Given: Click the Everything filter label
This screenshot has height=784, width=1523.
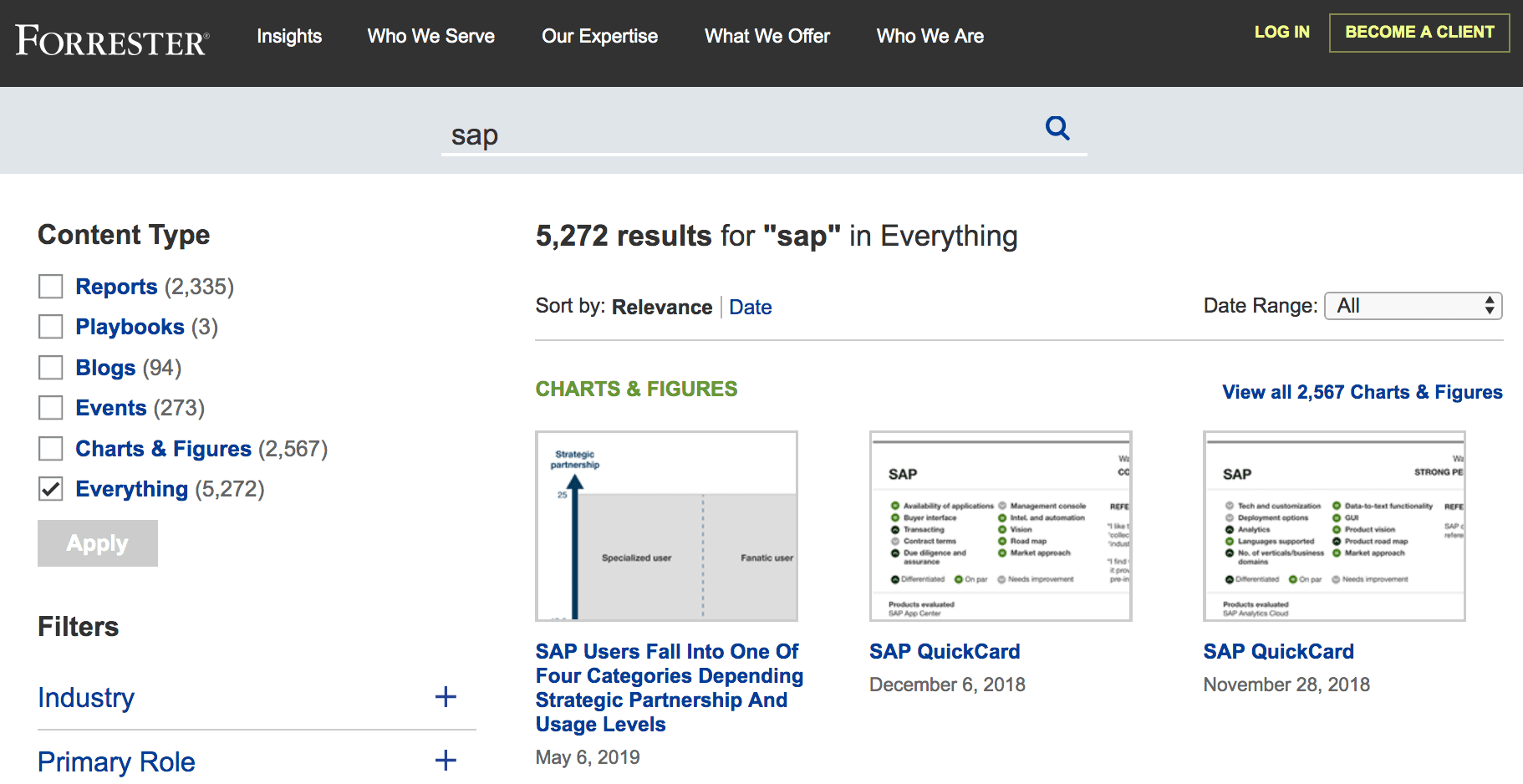Looking at the screenshot, I should coord(131,489).
